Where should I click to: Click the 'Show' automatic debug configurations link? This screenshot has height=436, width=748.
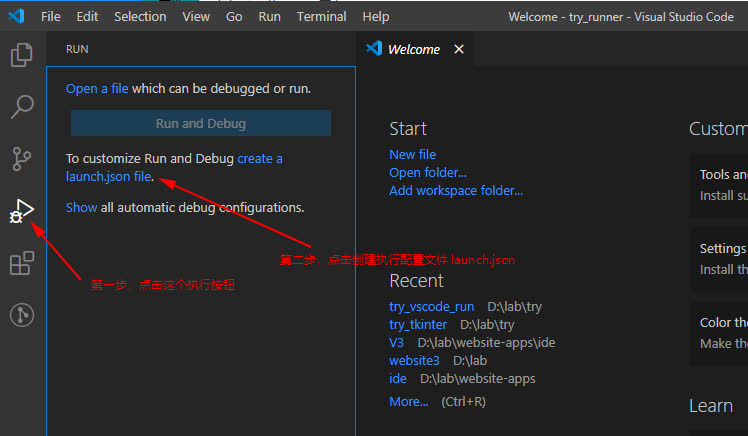82,208
